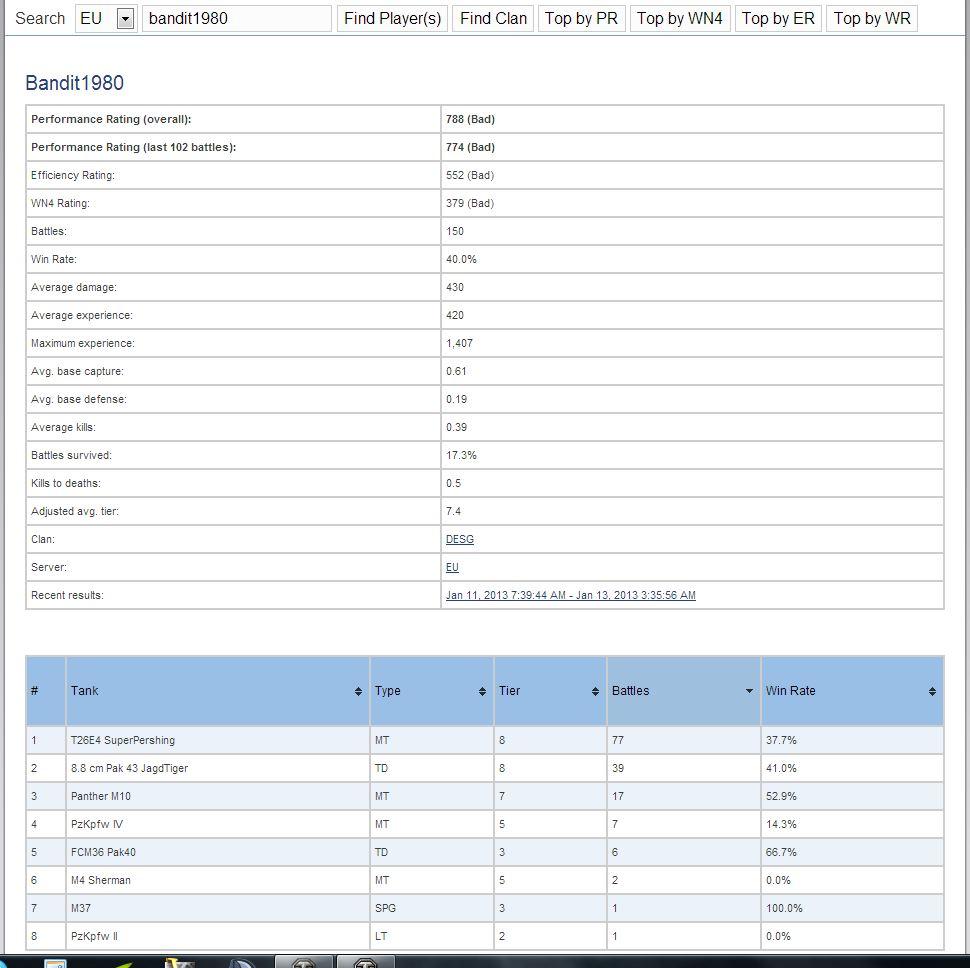Screen dimensions: 970x968
Task: Click the 39 battles cell
Action: point(684,768)
